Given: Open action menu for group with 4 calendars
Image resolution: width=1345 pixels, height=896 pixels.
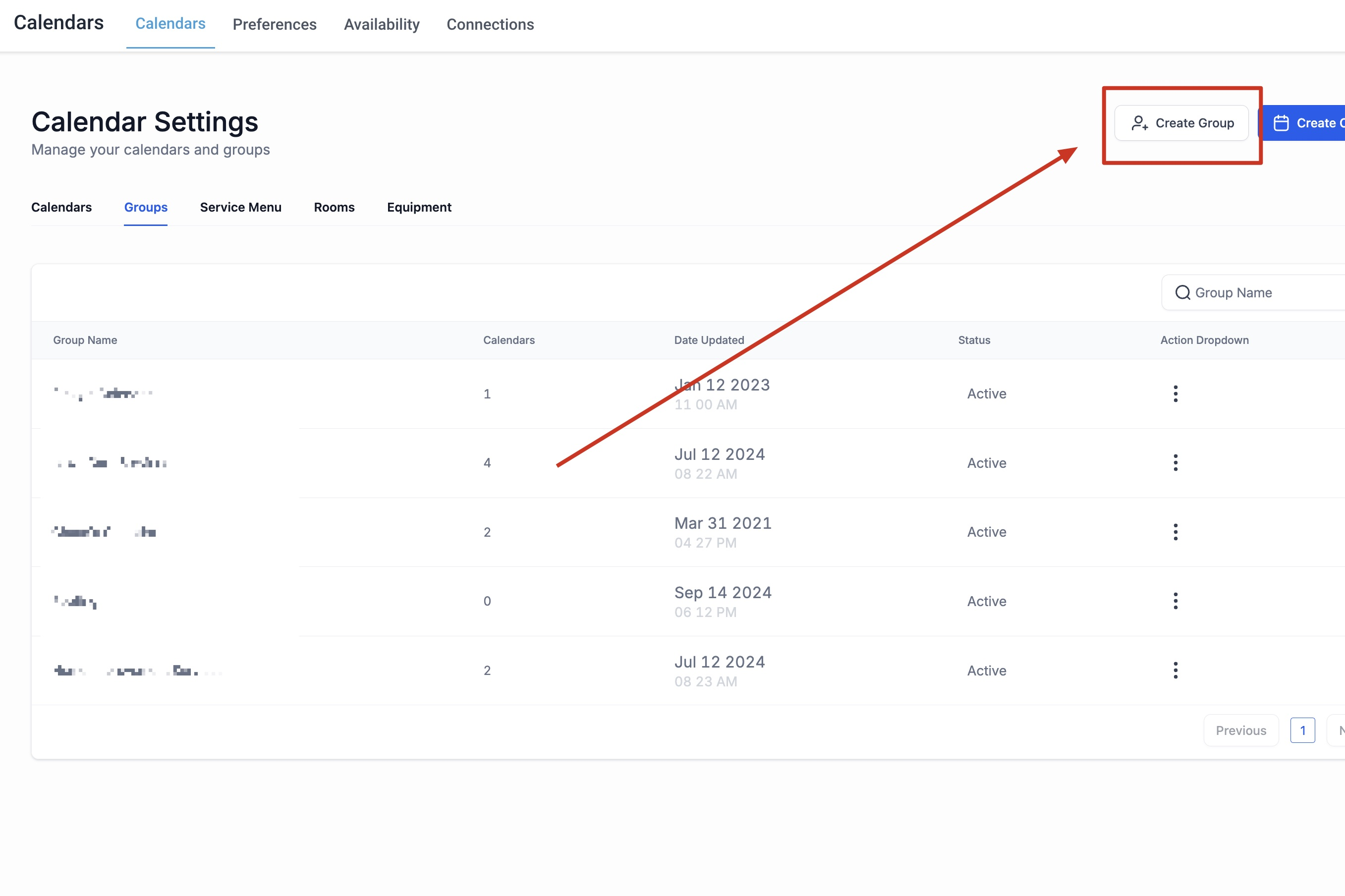Looking at the screenshot, I should click(x=1176, y=463).
